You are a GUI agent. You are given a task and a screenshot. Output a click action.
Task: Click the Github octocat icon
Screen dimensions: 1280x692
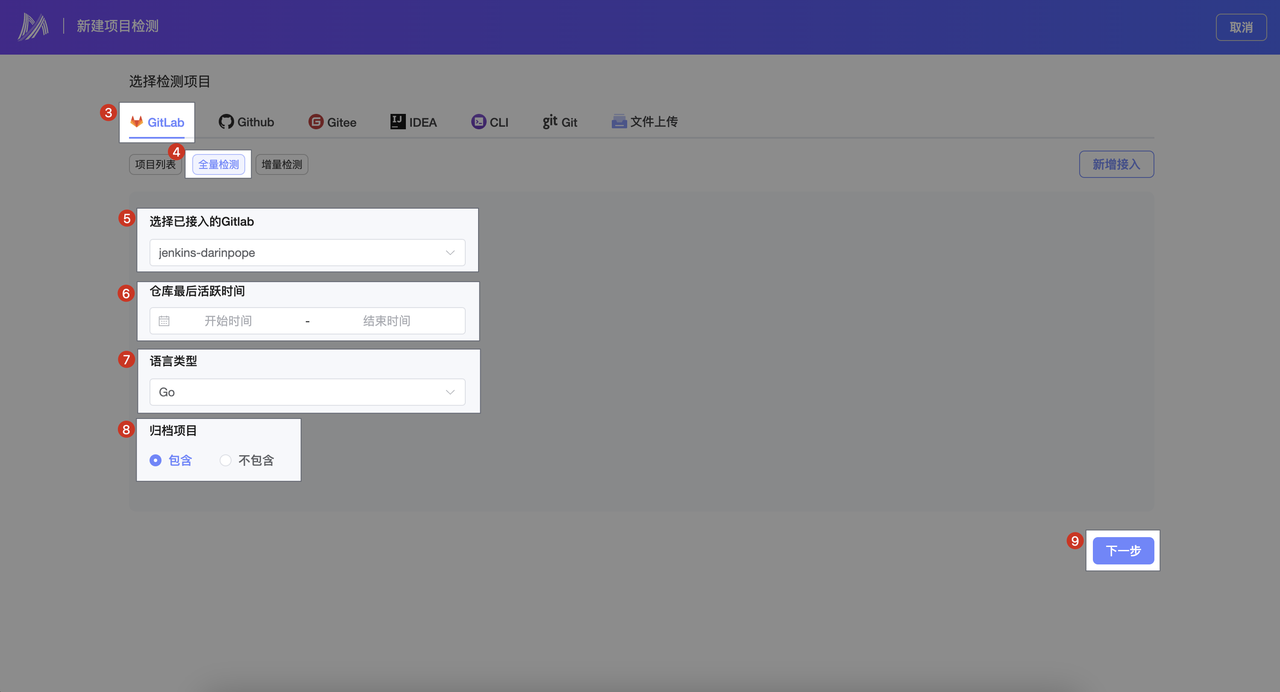pyautogui.click(x=226, y=122)
